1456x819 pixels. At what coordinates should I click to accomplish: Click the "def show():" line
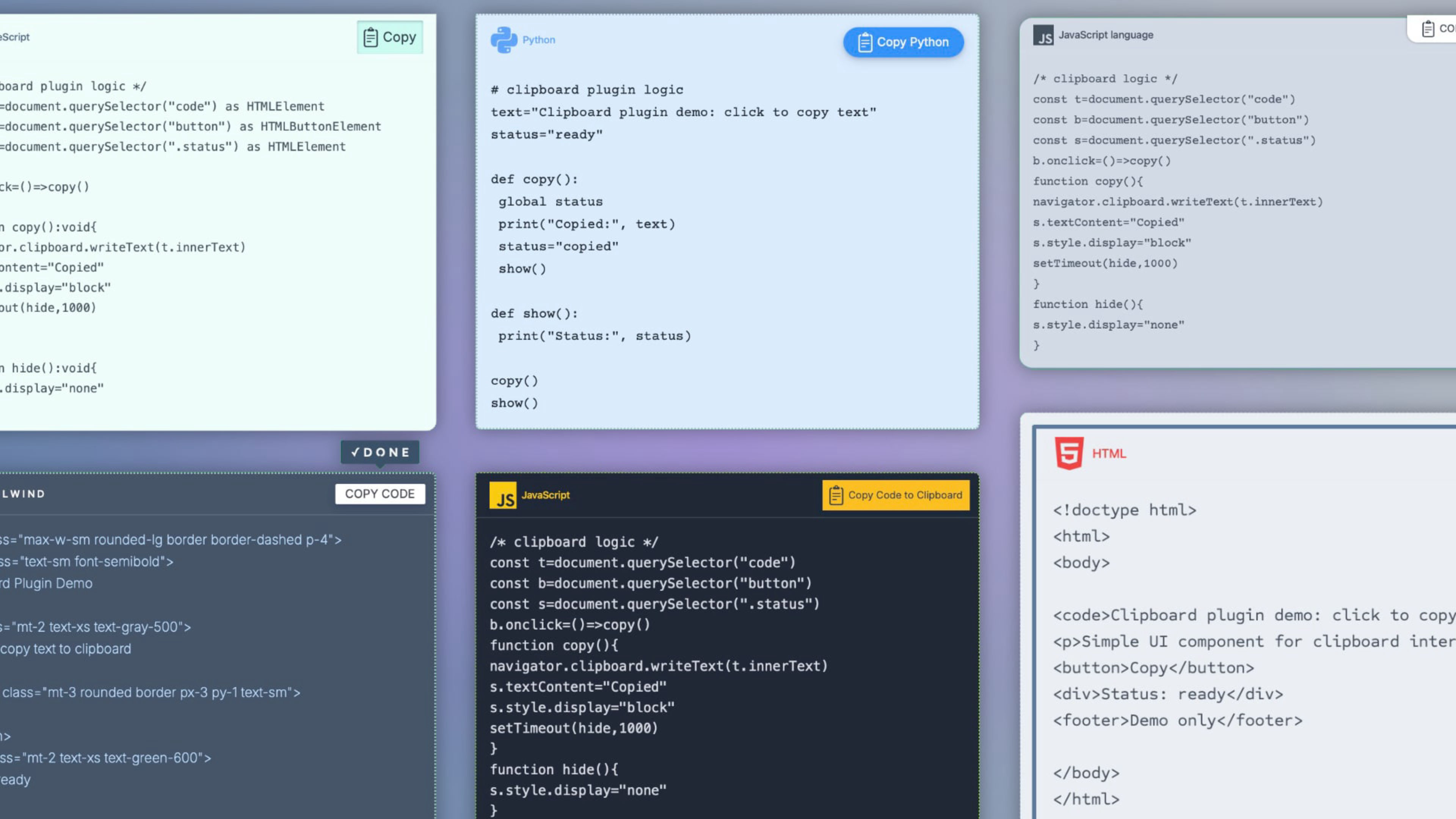534,314
